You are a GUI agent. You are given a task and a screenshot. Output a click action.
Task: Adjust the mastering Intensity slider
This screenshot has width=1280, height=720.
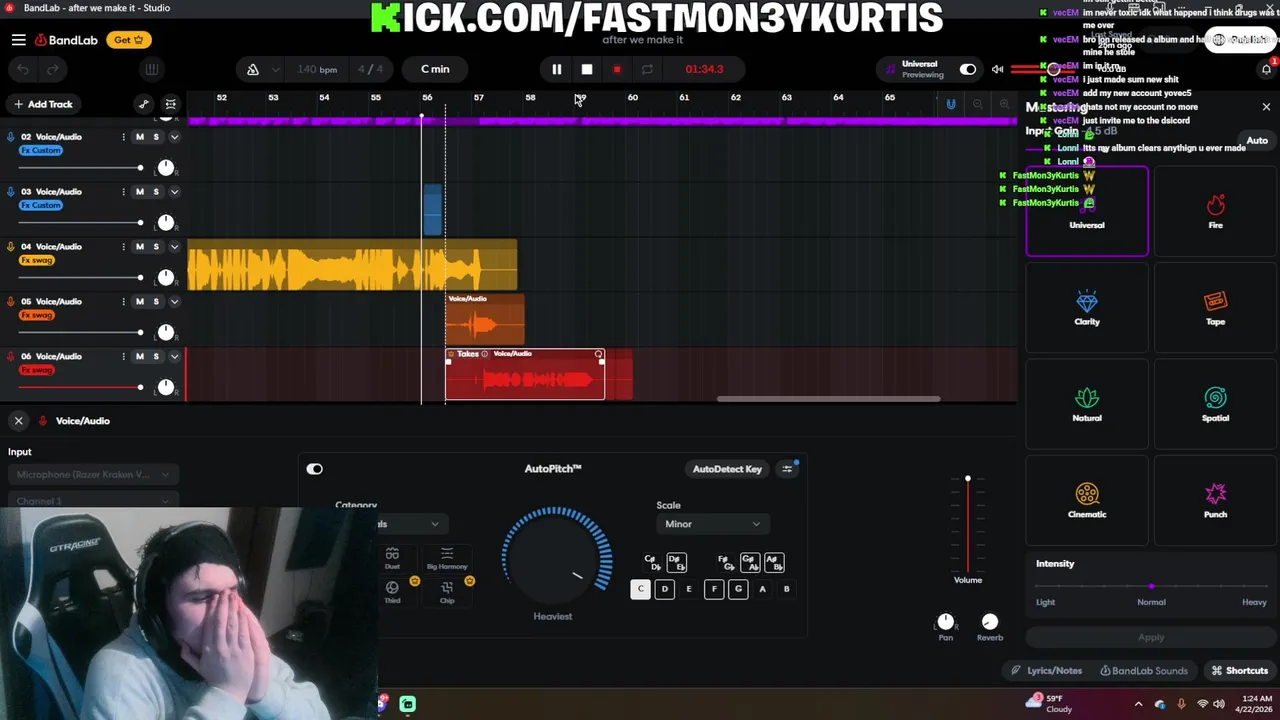pos(1151,586)
